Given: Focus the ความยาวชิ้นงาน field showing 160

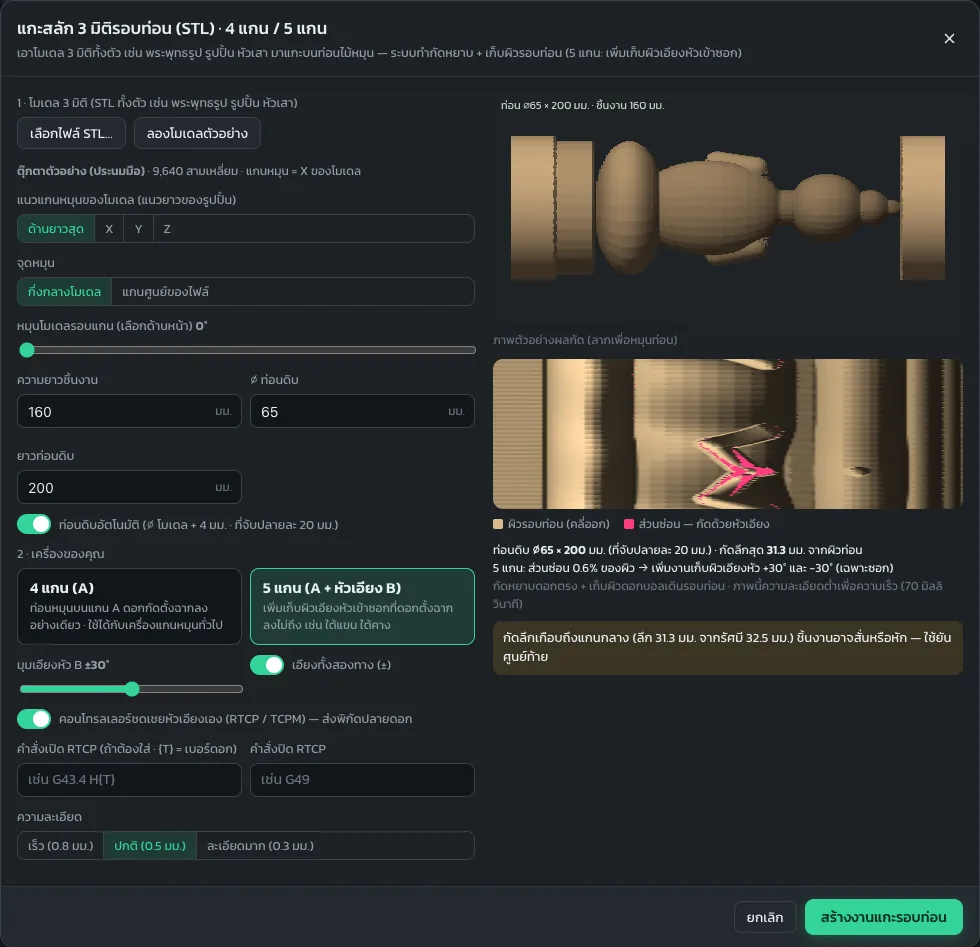Looking at the screenshot, I should tap(129, 411).
